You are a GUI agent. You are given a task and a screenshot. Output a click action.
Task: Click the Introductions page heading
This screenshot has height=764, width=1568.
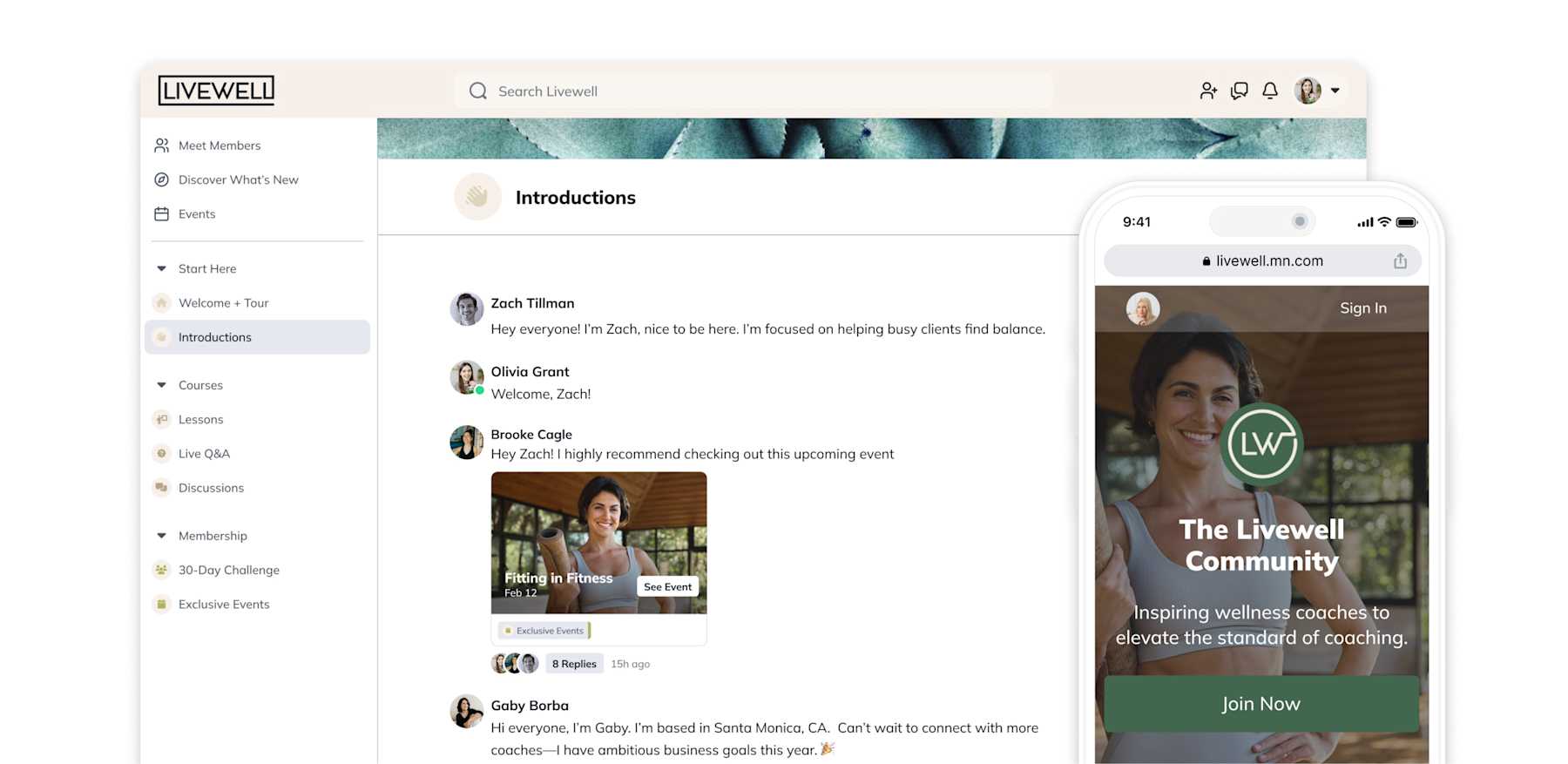pos(576,198)
